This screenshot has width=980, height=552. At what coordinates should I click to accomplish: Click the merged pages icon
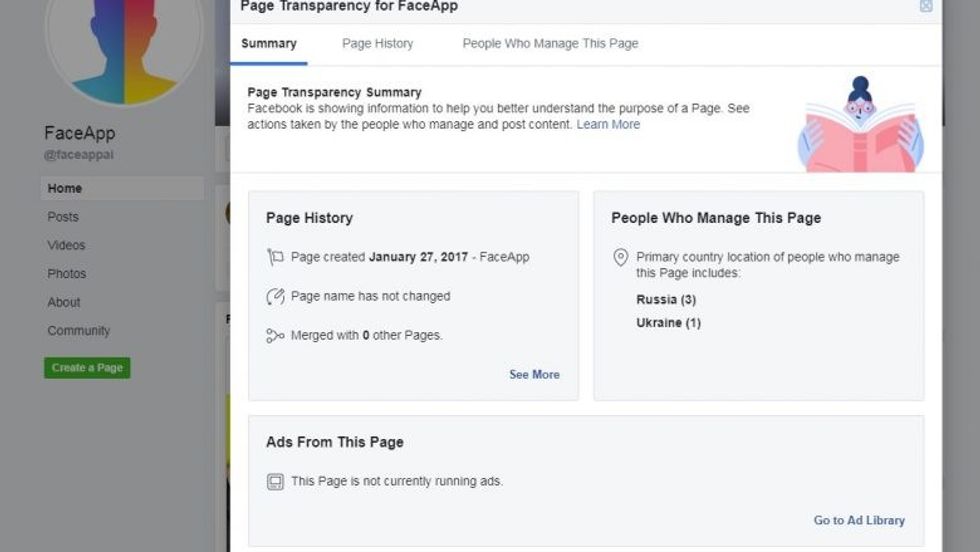click(x=275, y=336)
